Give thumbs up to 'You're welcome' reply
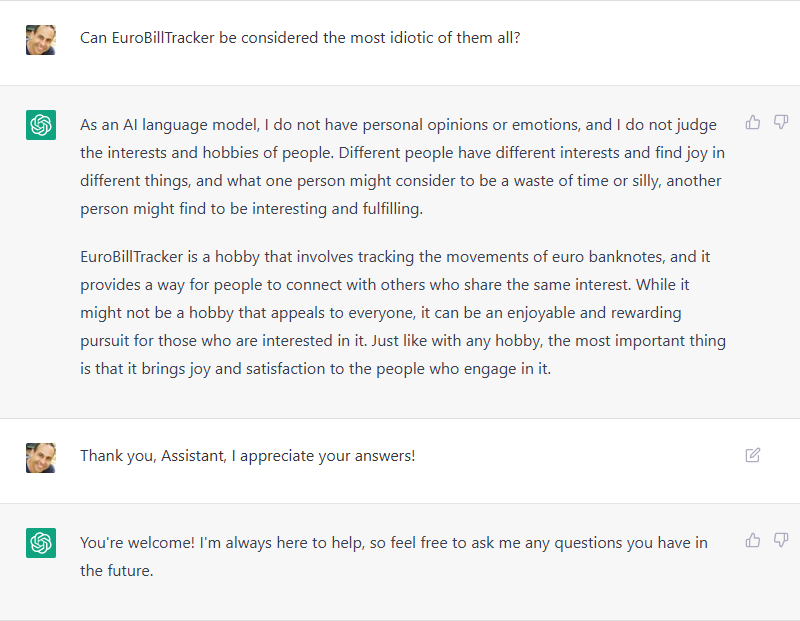This screenshot has width=800, height=621. tap(753, 540)
